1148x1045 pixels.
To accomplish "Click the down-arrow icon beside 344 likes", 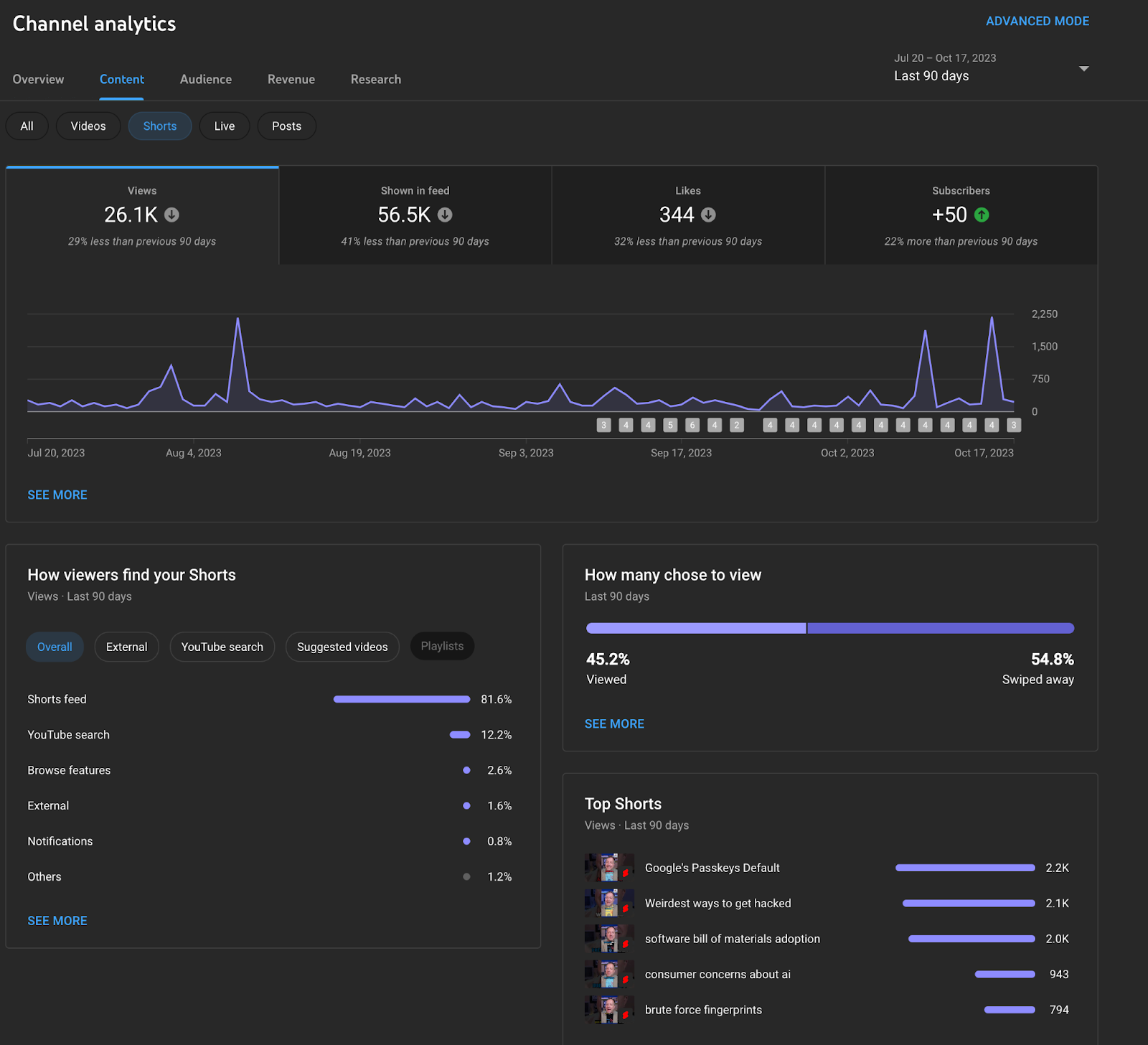I will (708, 215).
